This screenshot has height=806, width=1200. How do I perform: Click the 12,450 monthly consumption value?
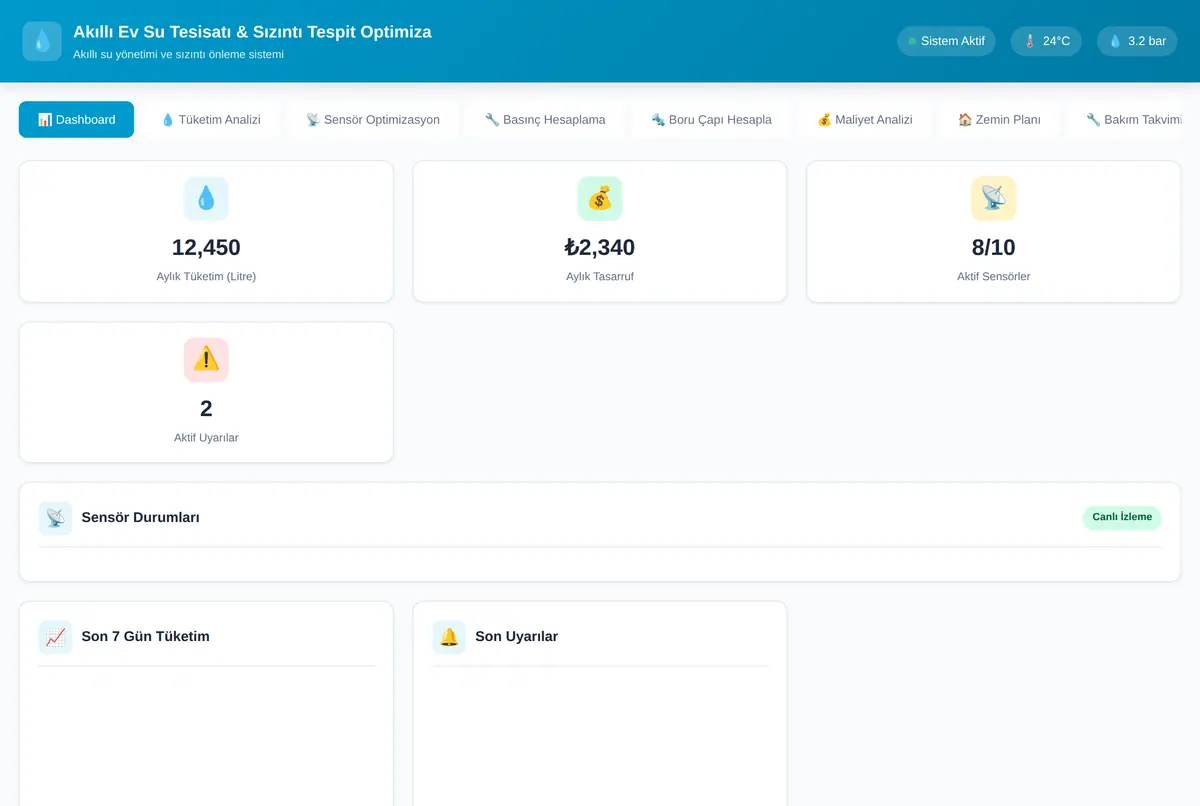point(206,247)
